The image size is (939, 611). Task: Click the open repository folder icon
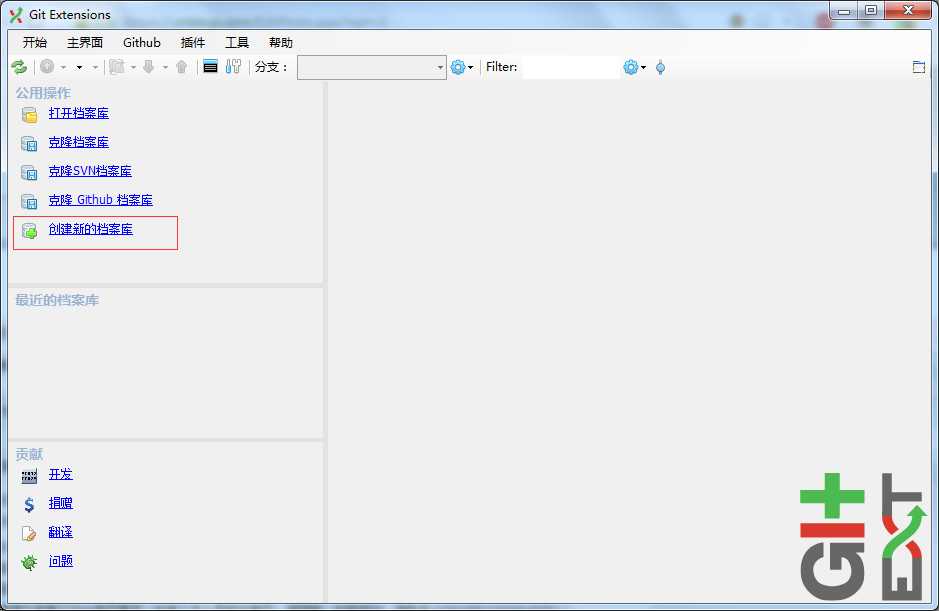[29, 114]
